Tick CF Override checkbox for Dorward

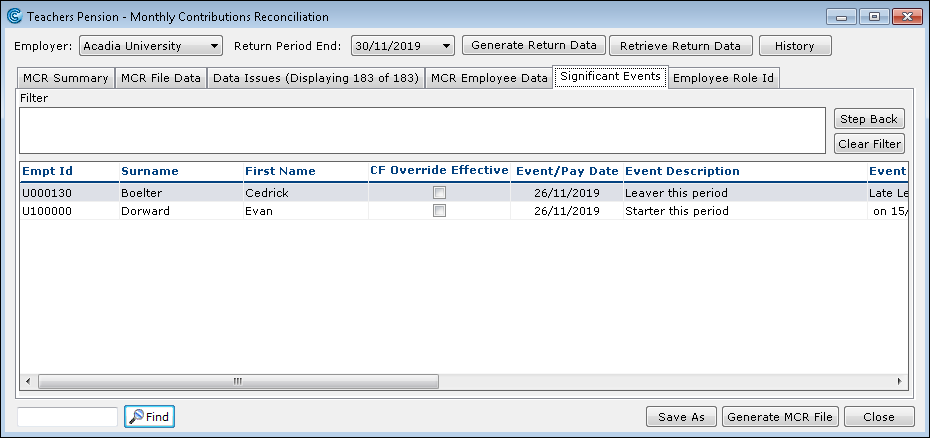click(439, 211)
